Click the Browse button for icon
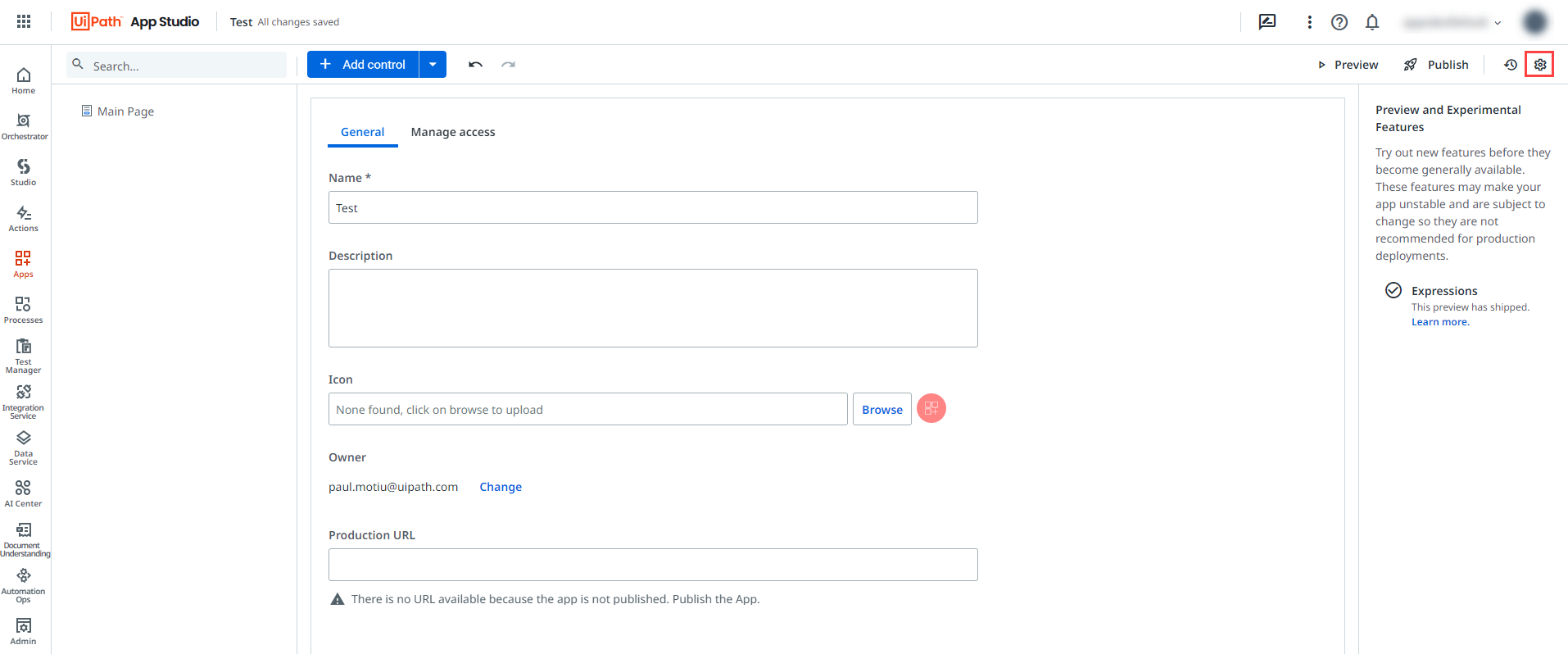This screenshot has width=1568, height=654. coord(881,409)
